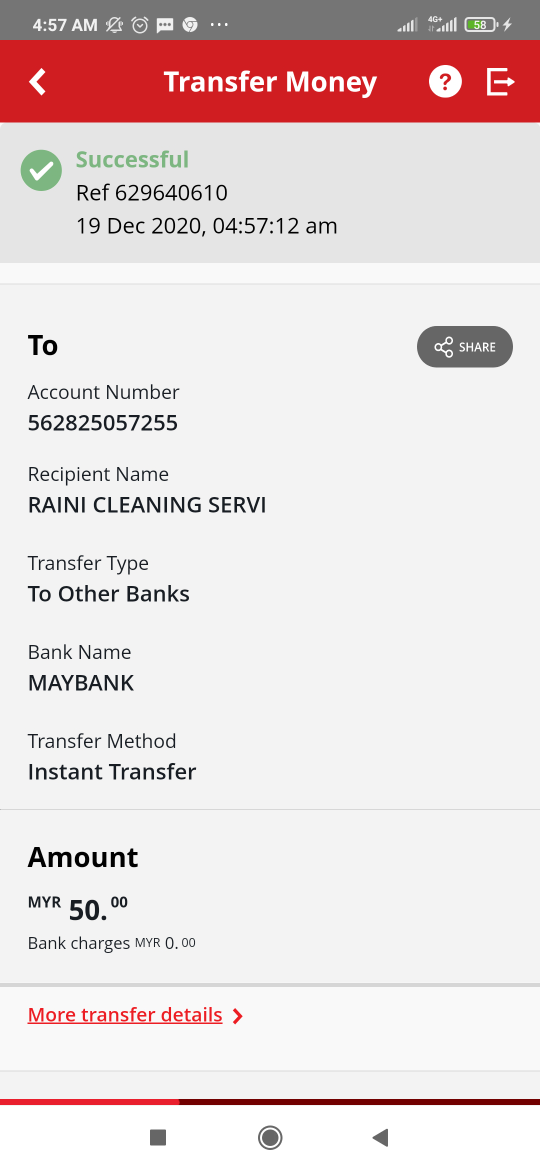
Task: Tap the battery indicator in status bar
Action: 482,25
